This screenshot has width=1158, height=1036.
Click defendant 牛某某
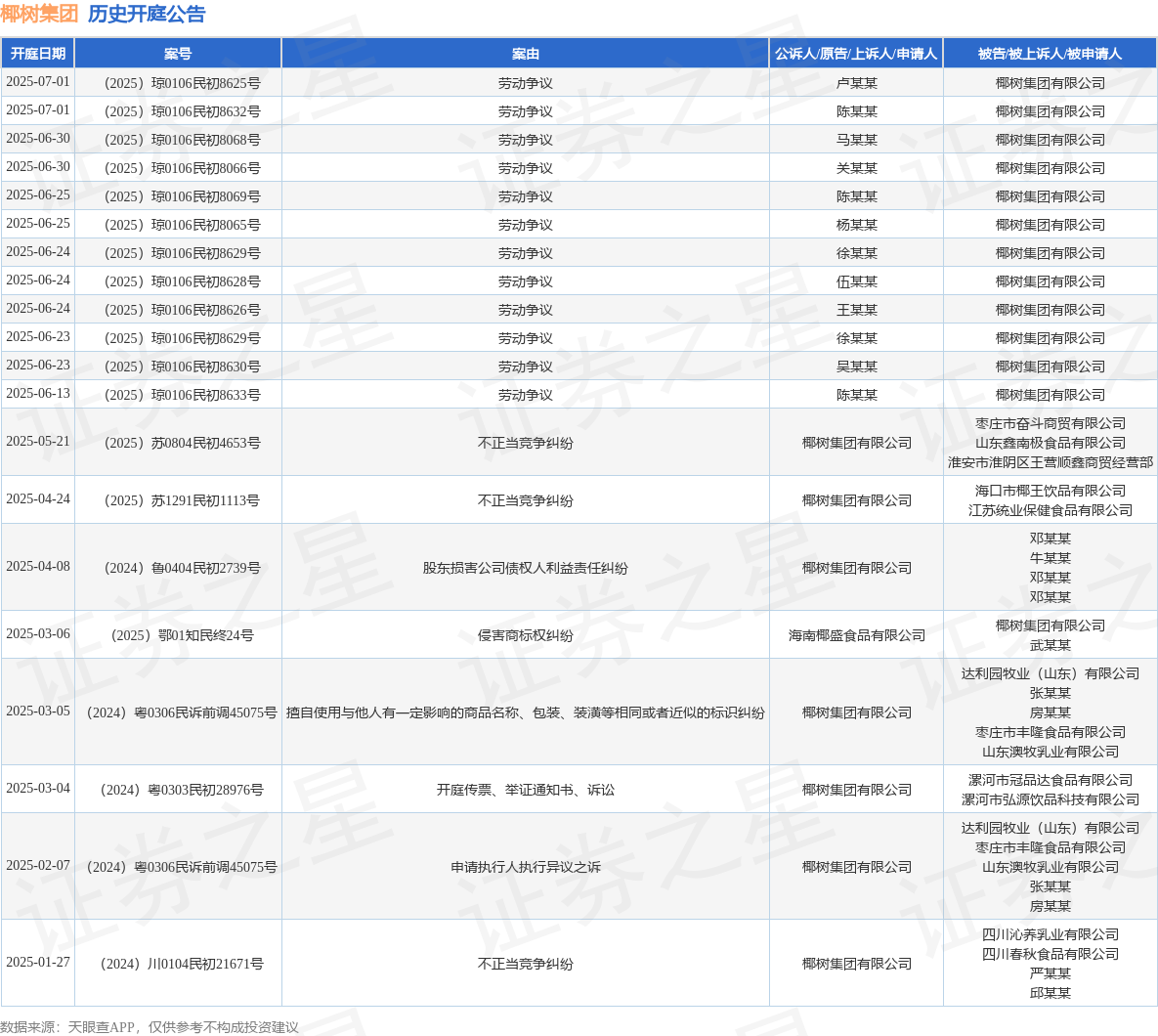pos(1050,557)
